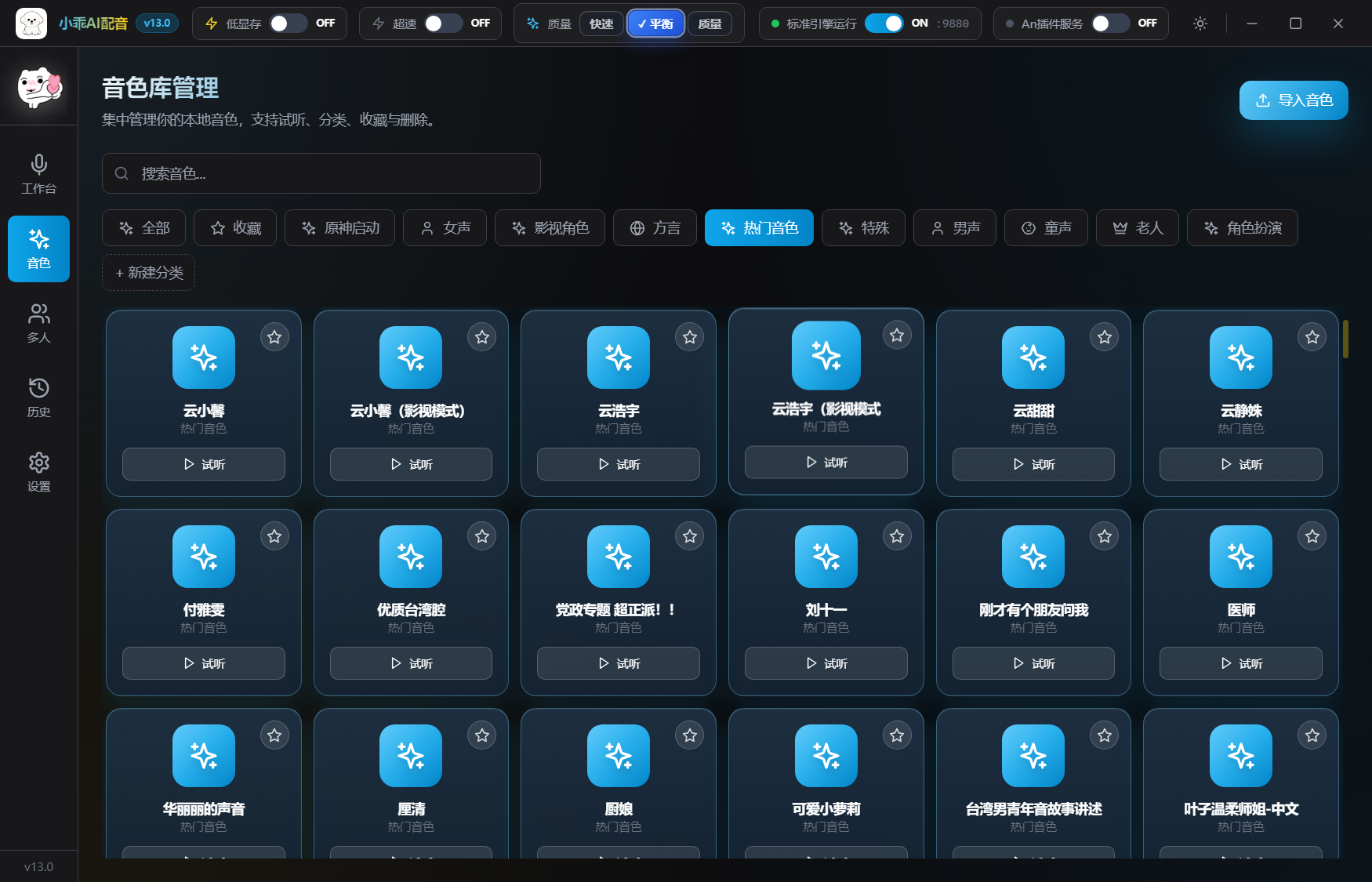Switch to the 方言 dialect category

click(x=655, y=228)
